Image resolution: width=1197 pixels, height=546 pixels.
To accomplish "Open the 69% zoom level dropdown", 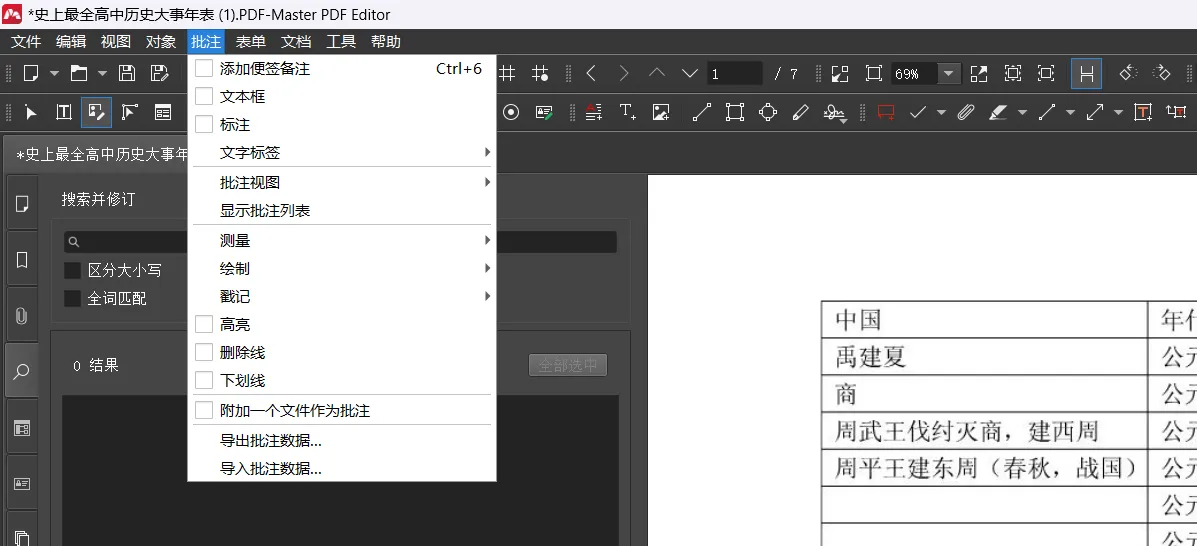I will (948, 73).
